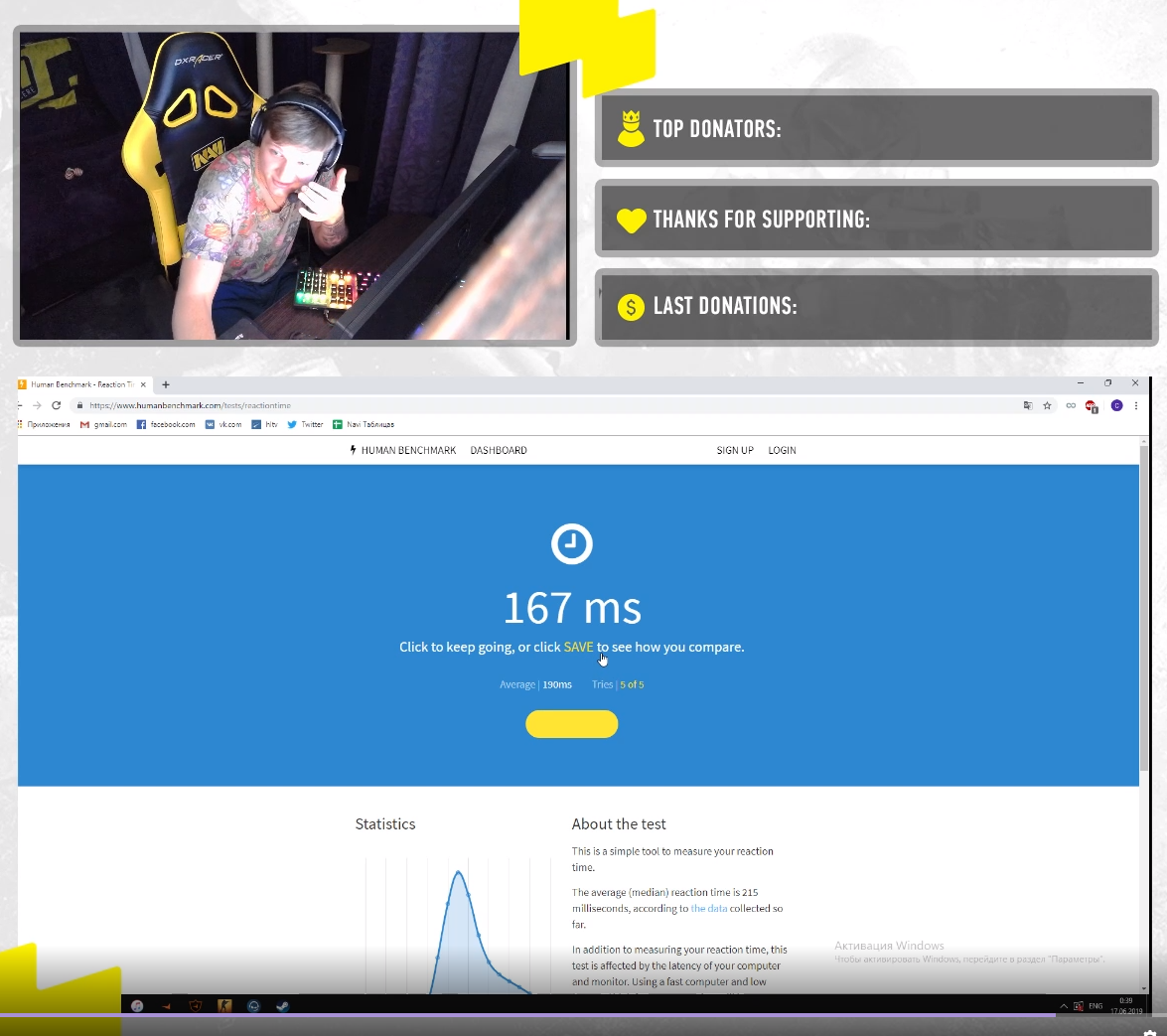Click the infinity extension icon

click(x=1071, y=405)
